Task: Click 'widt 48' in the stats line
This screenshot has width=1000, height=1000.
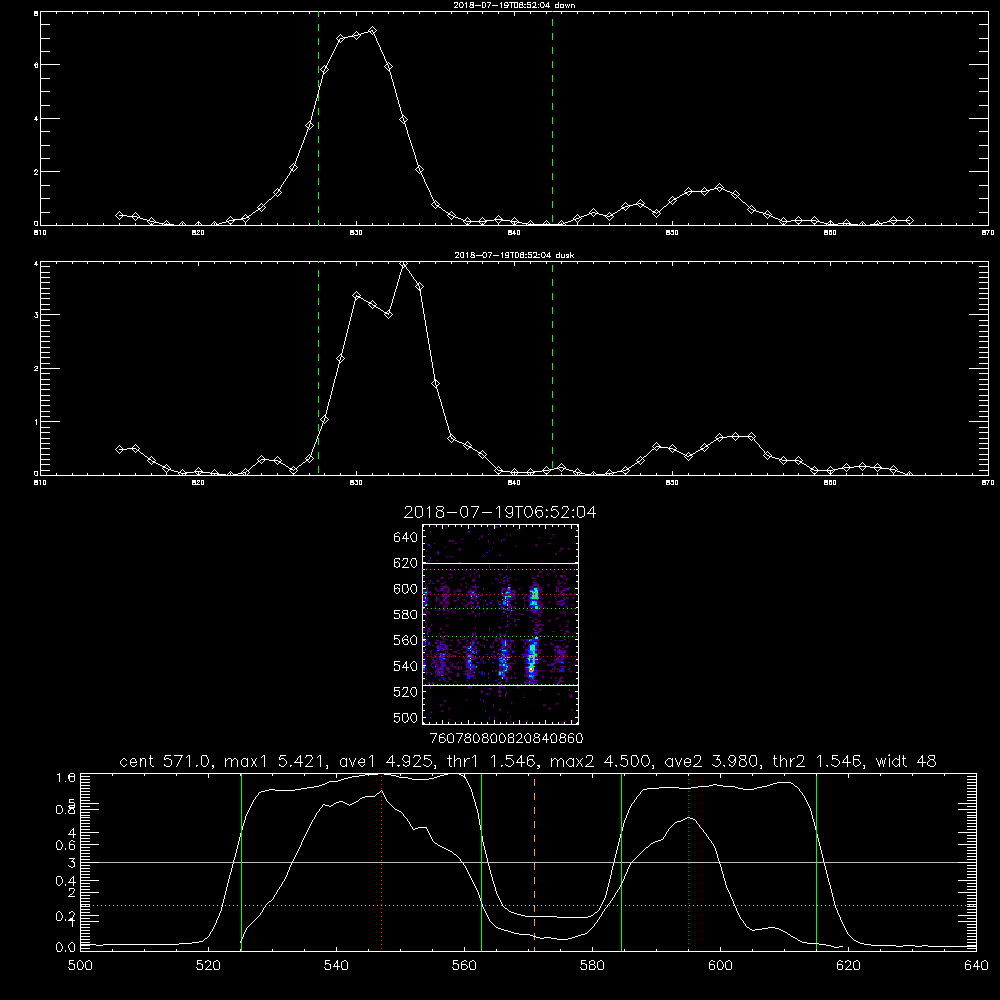Action: [x=906, y=761]
